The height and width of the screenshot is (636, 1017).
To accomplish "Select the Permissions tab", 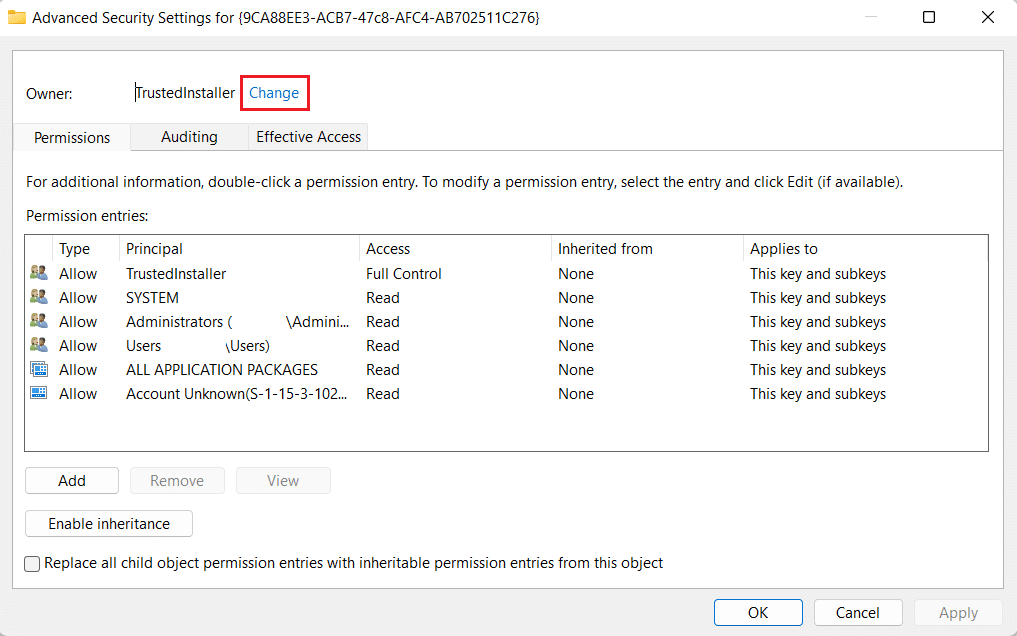I will click(x=71, y=137).
